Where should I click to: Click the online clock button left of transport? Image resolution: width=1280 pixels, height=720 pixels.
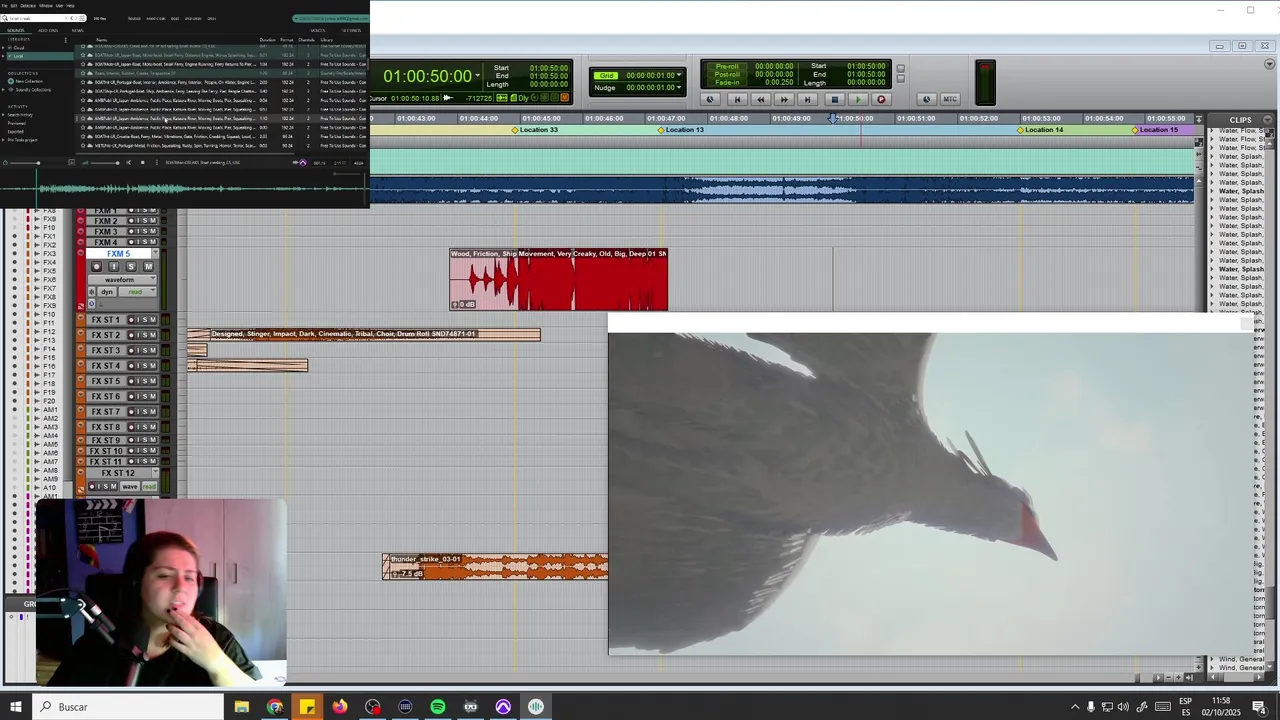click(710, 99)
